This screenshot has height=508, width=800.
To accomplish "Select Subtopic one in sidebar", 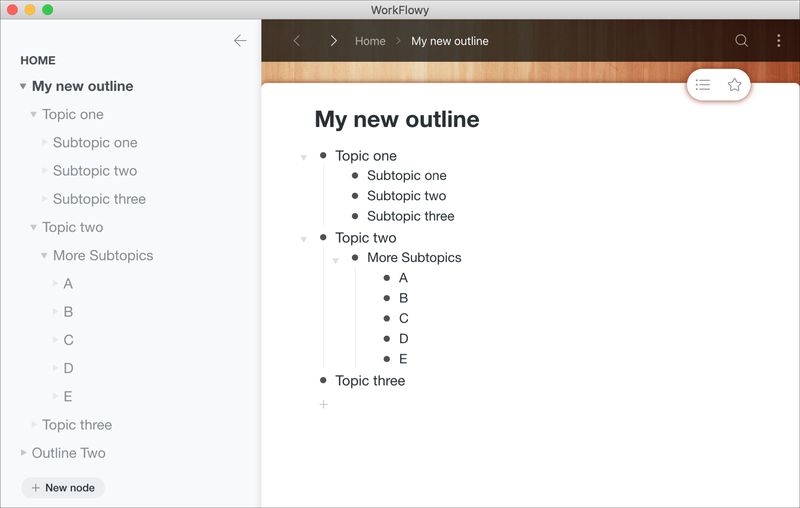I will click(x=95, y=142).
